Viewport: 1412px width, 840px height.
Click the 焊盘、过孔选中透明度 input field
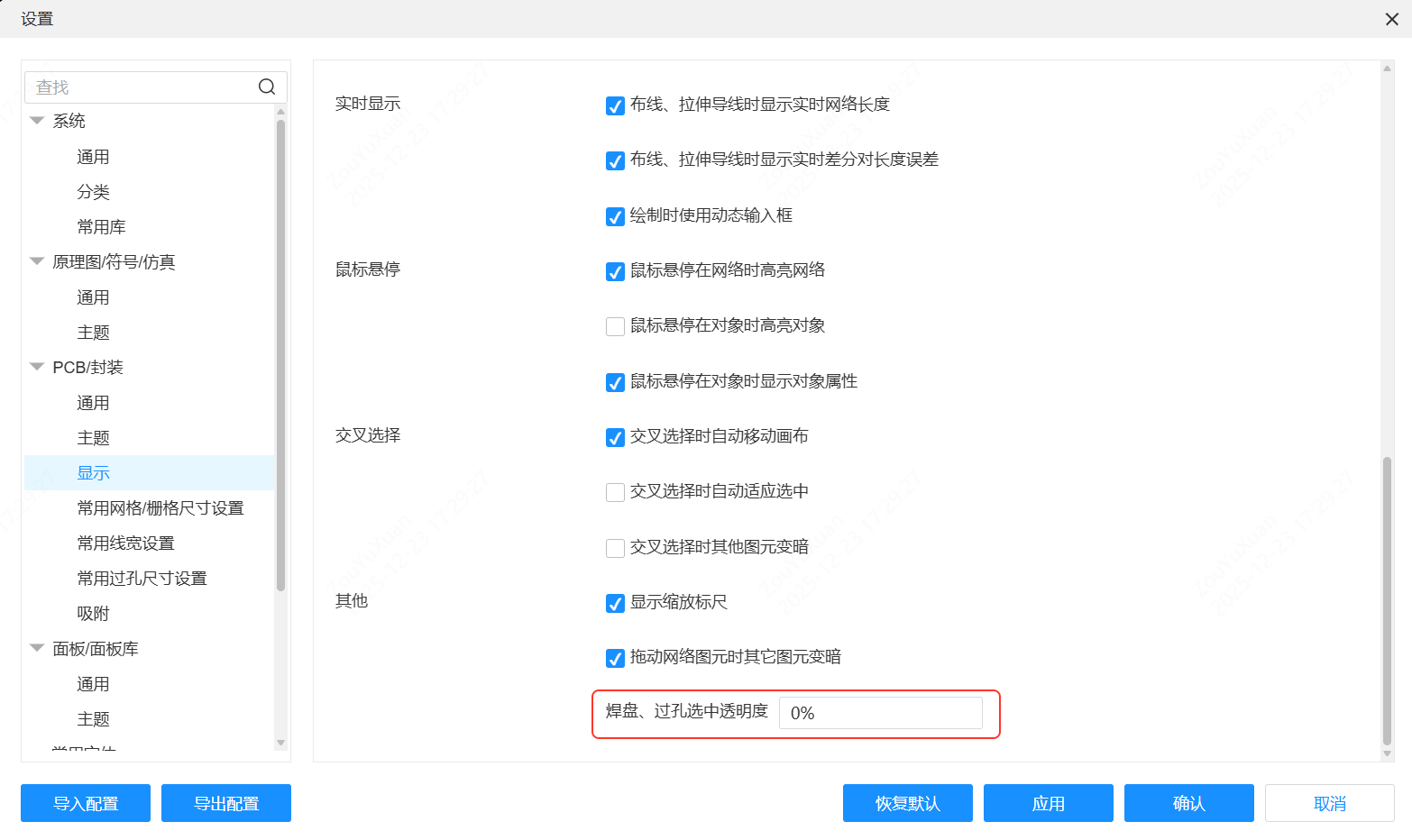coord(881,713)
